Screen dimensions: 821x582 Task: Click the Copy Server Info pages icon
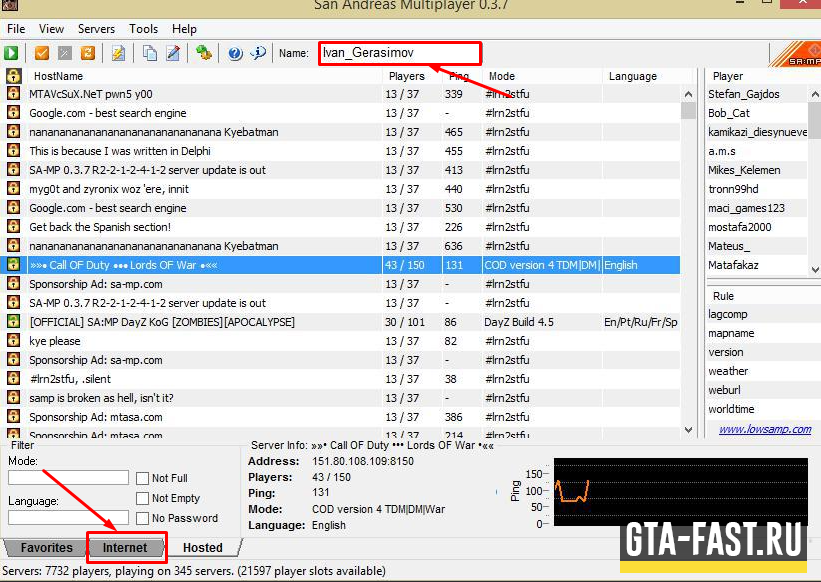[x=150, y=53]
